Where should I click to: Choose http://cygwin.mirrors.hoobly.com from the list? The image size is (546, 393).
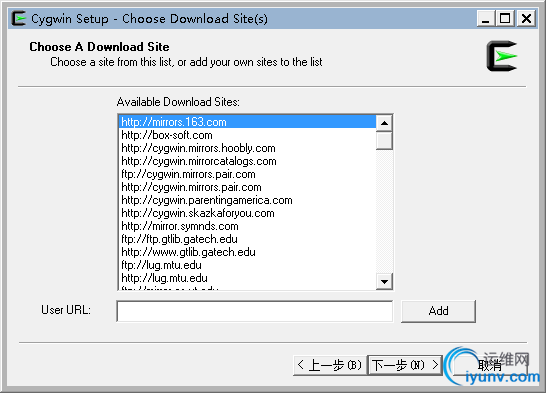pyautogui.click(x=247, y=148)
